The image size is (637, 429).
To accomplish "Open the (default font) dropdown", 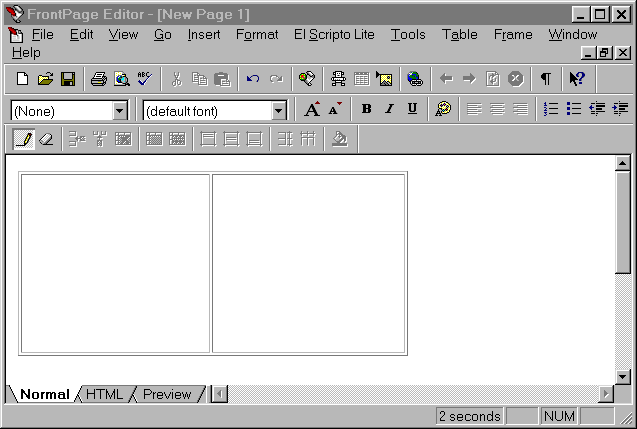I will click(x=279, y=110).
